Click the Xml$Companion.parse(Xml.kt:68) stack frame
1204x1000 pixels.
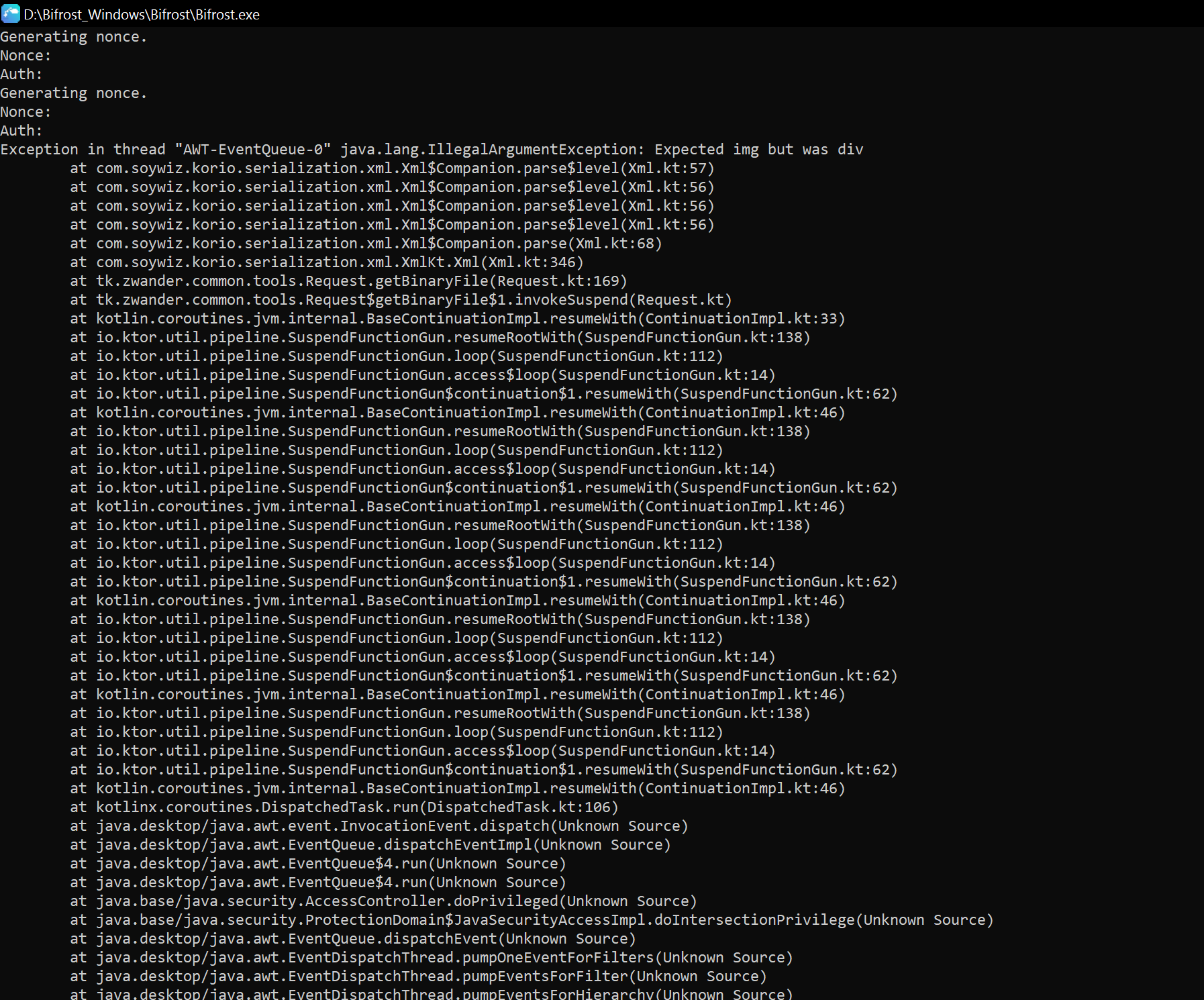[x=366, y=243]
